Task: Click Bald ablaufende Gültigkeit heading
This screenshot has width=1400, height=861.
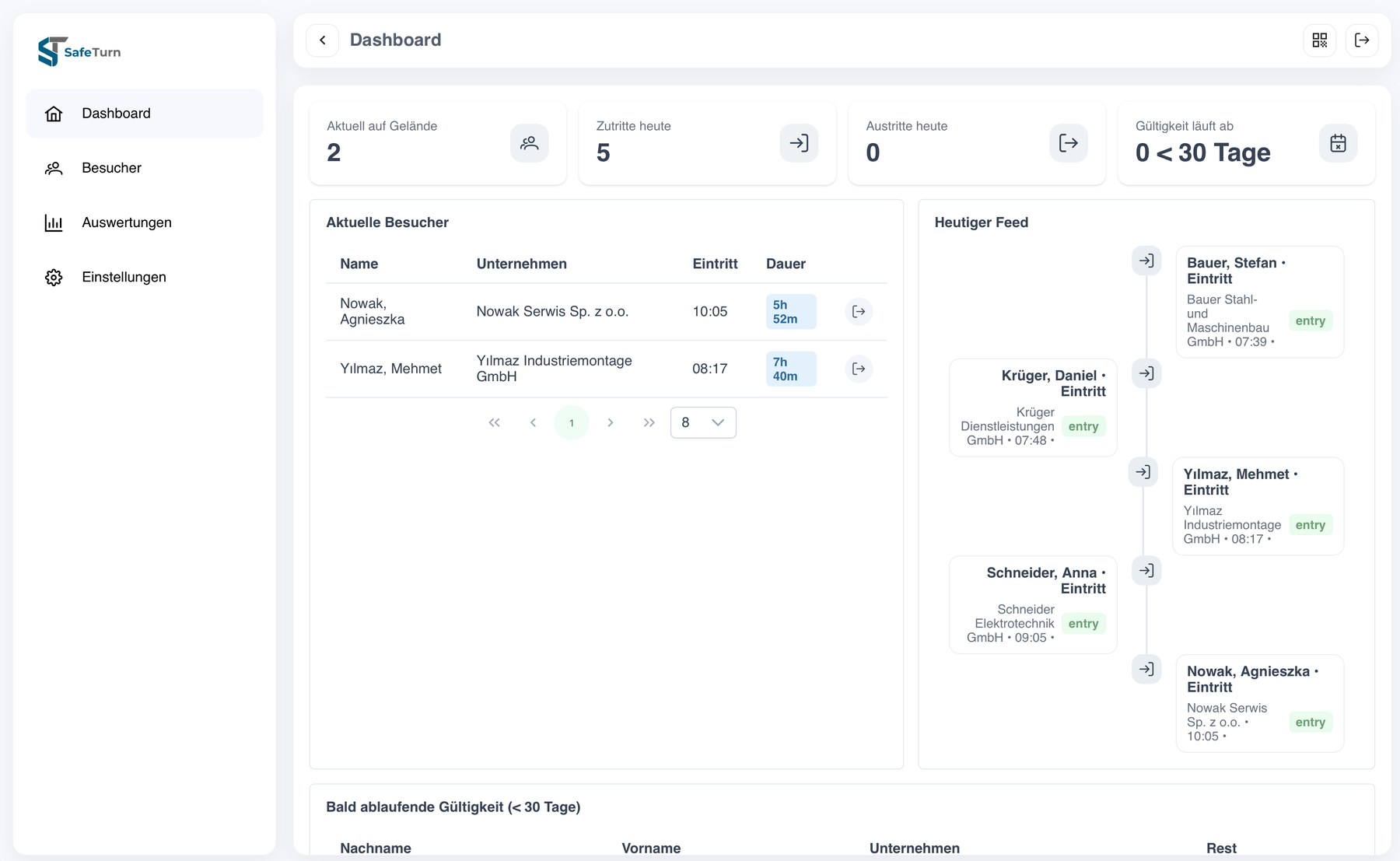Action: tap(453, 807)
